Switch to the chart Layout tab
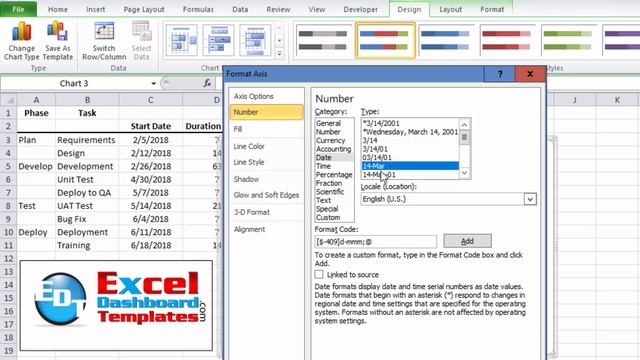This screenshot has width=640, height=360. coord(451,9)
